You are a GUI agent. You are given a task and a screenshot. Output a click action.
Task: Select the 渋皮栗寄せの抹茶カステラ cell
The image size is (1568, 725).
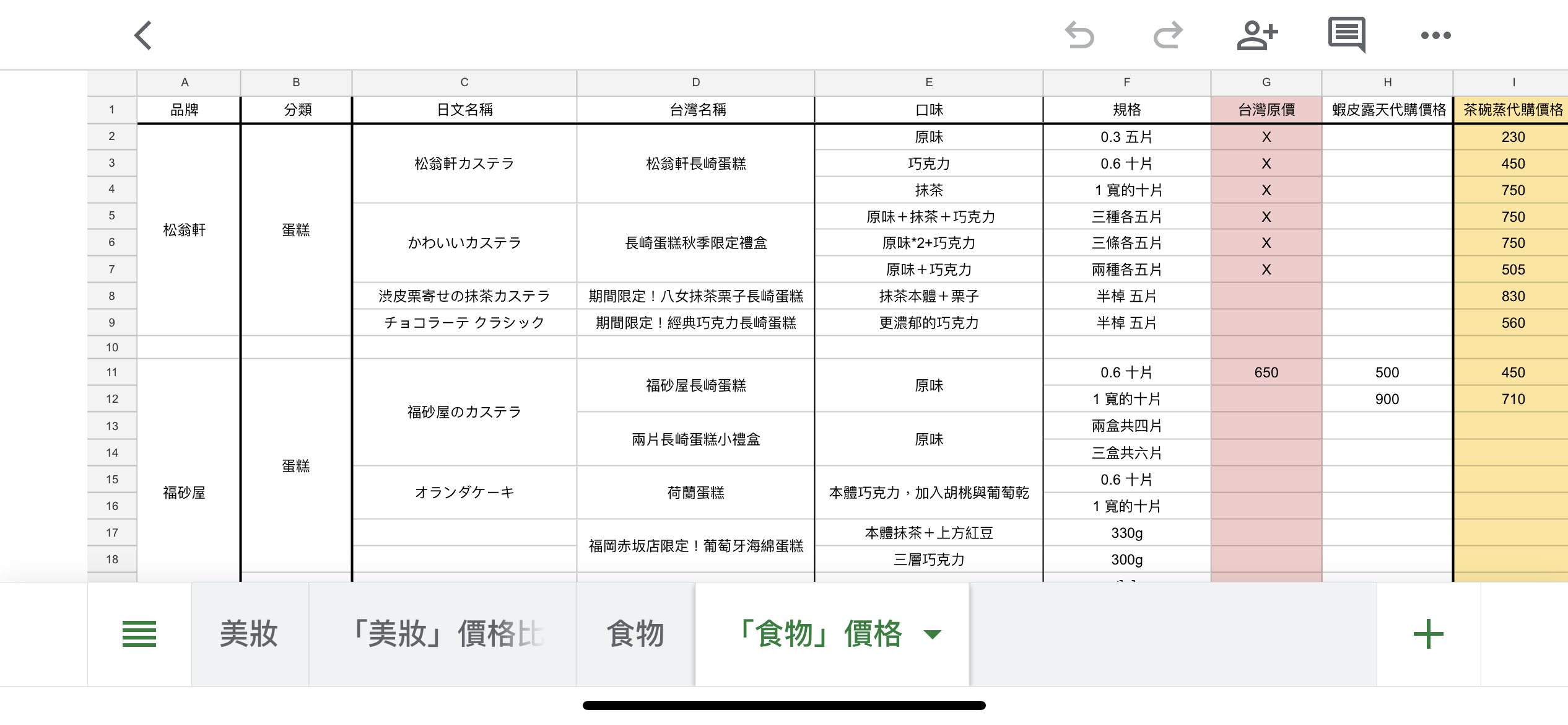coord(464,296)
